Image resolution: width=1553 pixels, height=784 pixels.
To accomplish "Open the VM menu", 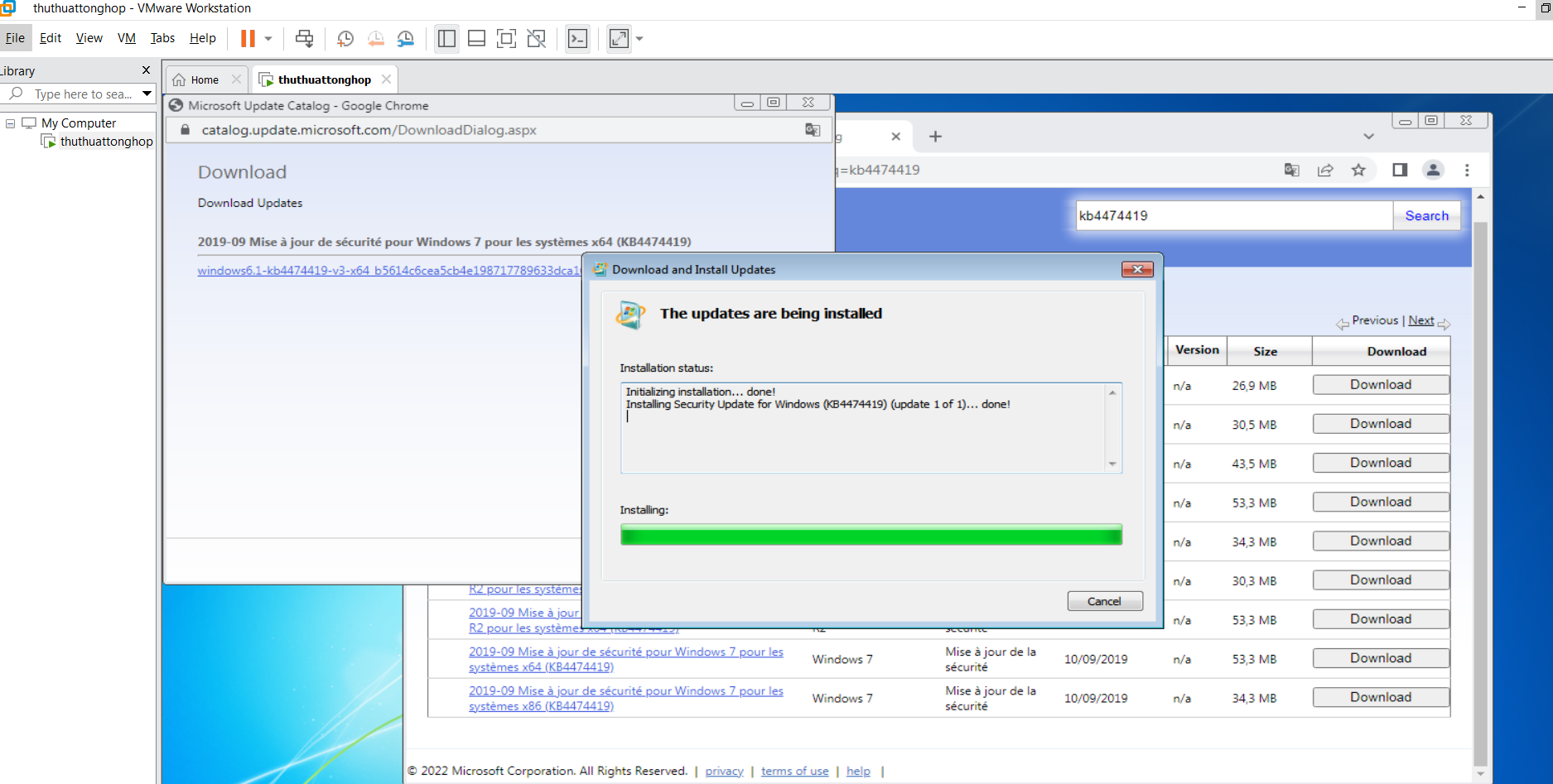I will click(126, 38).
